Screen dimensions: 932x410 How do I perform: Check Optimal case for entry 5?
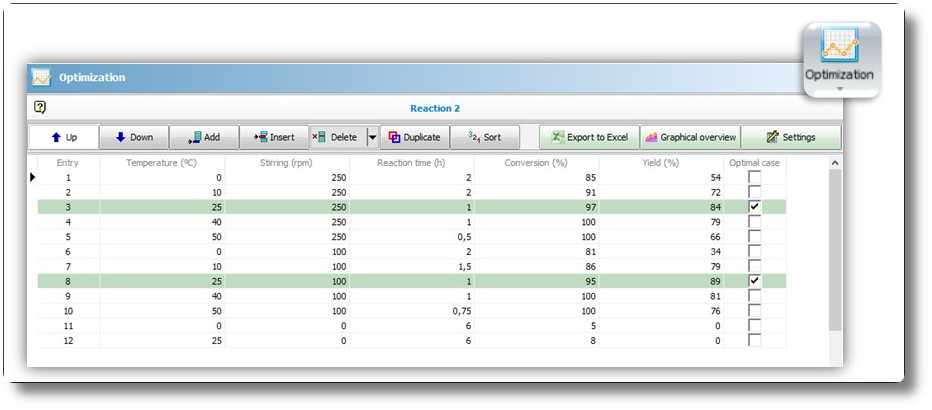(x=754, y=236)
